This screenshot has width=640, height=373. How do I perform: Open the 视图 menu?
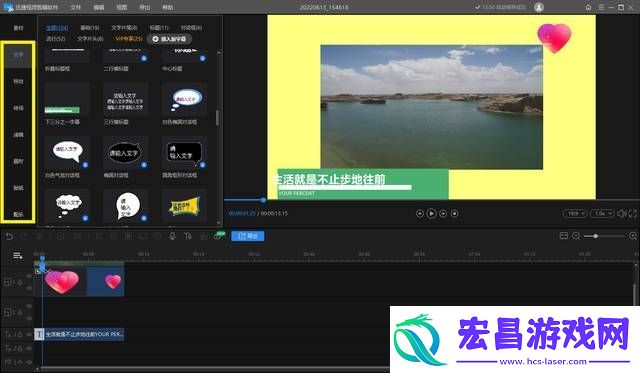[x=122, y=7]
